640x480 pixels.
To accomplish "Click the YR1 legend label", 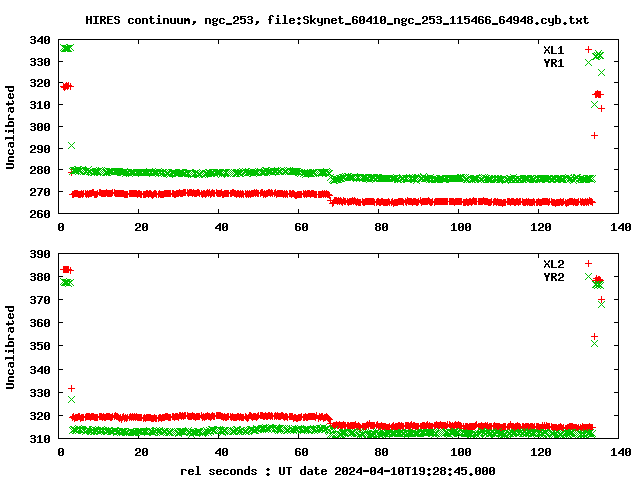I will [553, 63].
